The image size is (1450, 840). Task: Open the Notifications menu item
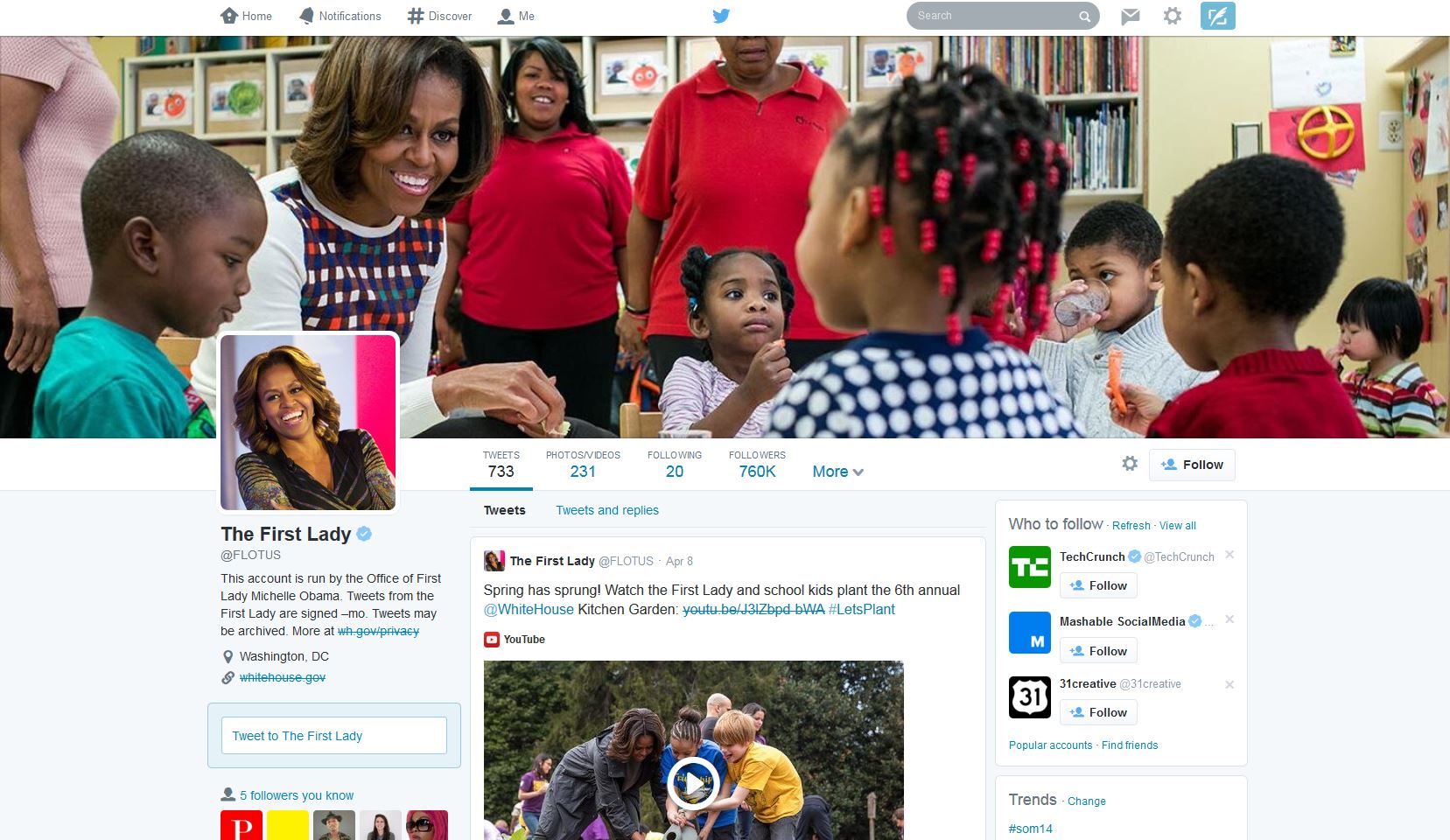[x=340, y=16]
